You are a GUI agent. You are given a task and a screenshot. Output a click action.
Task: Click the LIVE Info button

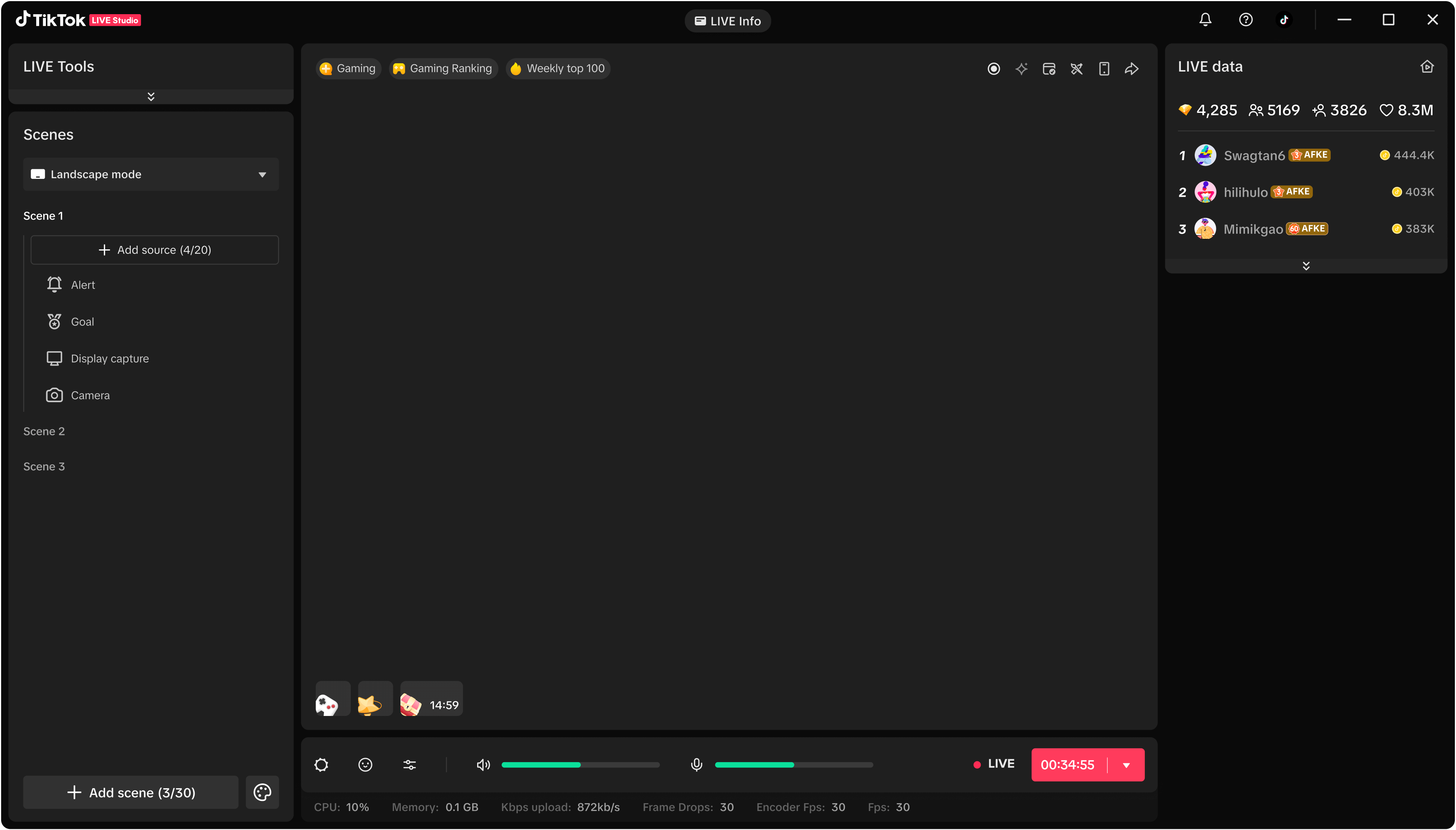[727, 21]
